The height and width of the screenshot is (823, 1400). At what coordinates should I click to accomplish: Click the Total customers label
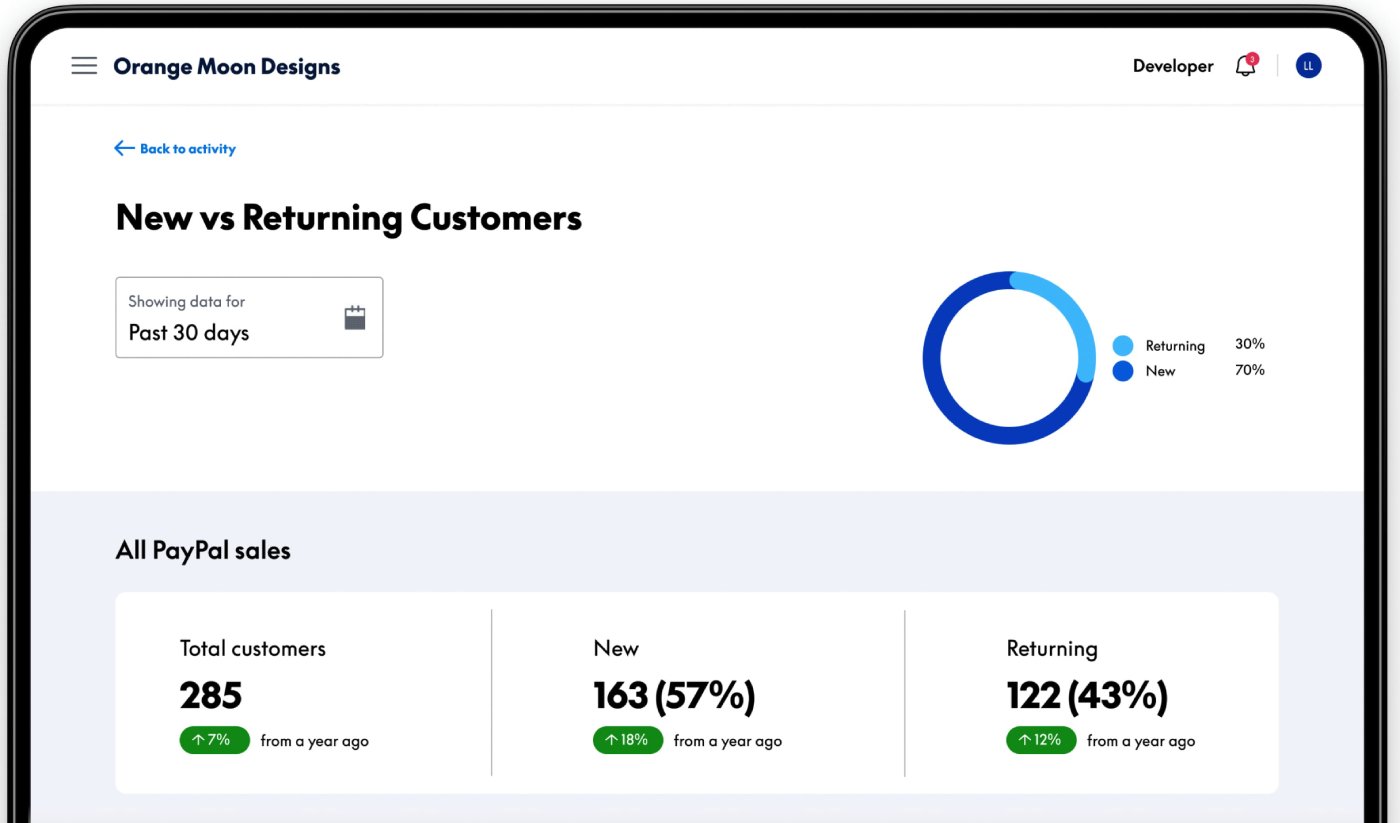point(253,648)
